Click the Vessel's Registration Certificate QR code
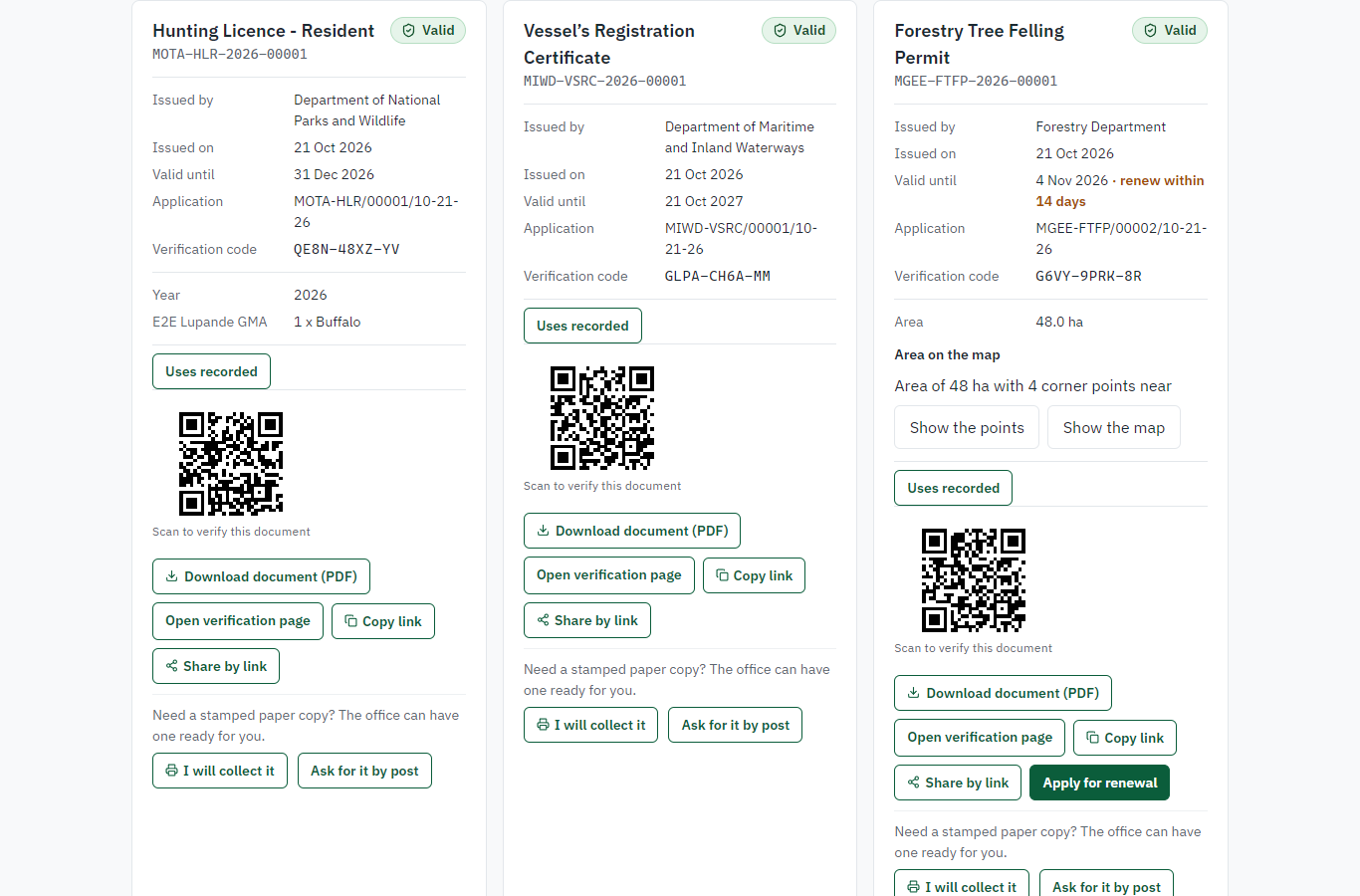 tap(602, 417)
